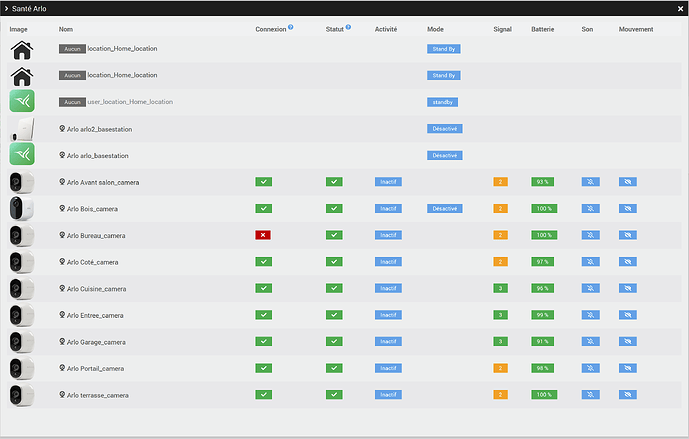The height and width of the screenshot is (439, 689).
Task: Click the motion hidden icon for Arlo terrasse_camera
Action: 628,395
